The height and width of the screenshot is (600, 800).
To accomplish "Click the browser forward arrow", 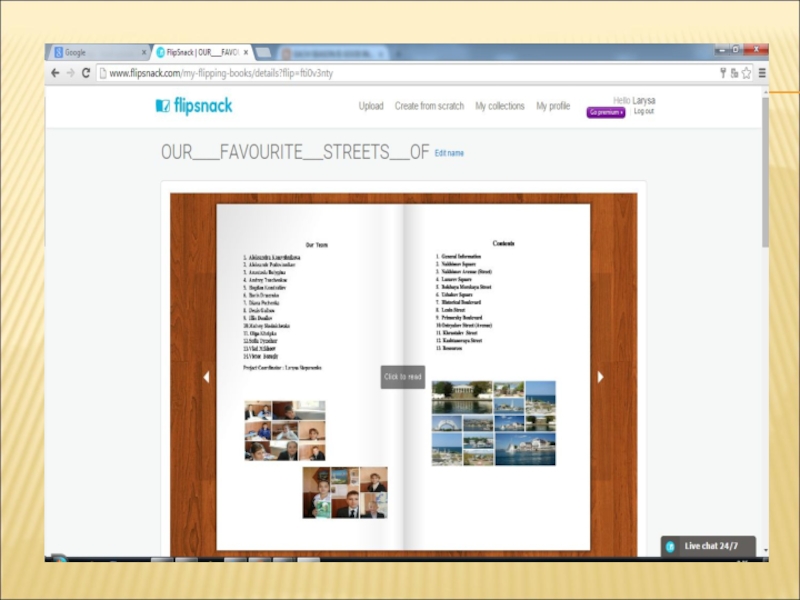I will pos(70,73).
